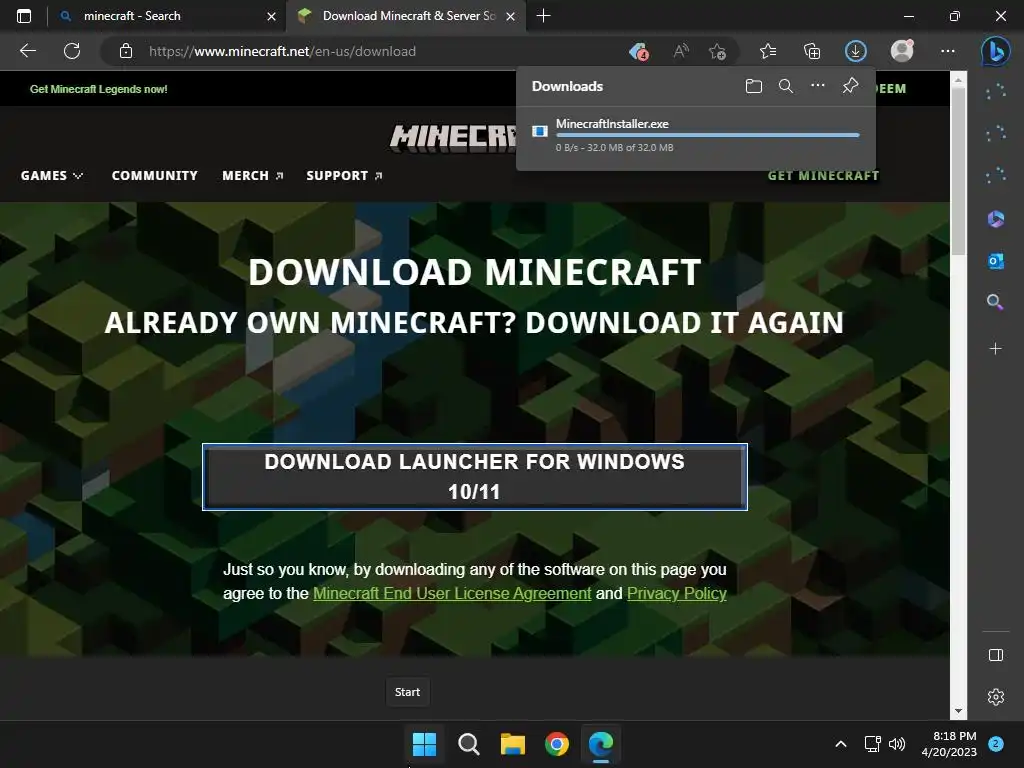Open a new tab with plus button
Viewport: 1024px width, 768px height.
pyautogui.click(x=543, y=16)
